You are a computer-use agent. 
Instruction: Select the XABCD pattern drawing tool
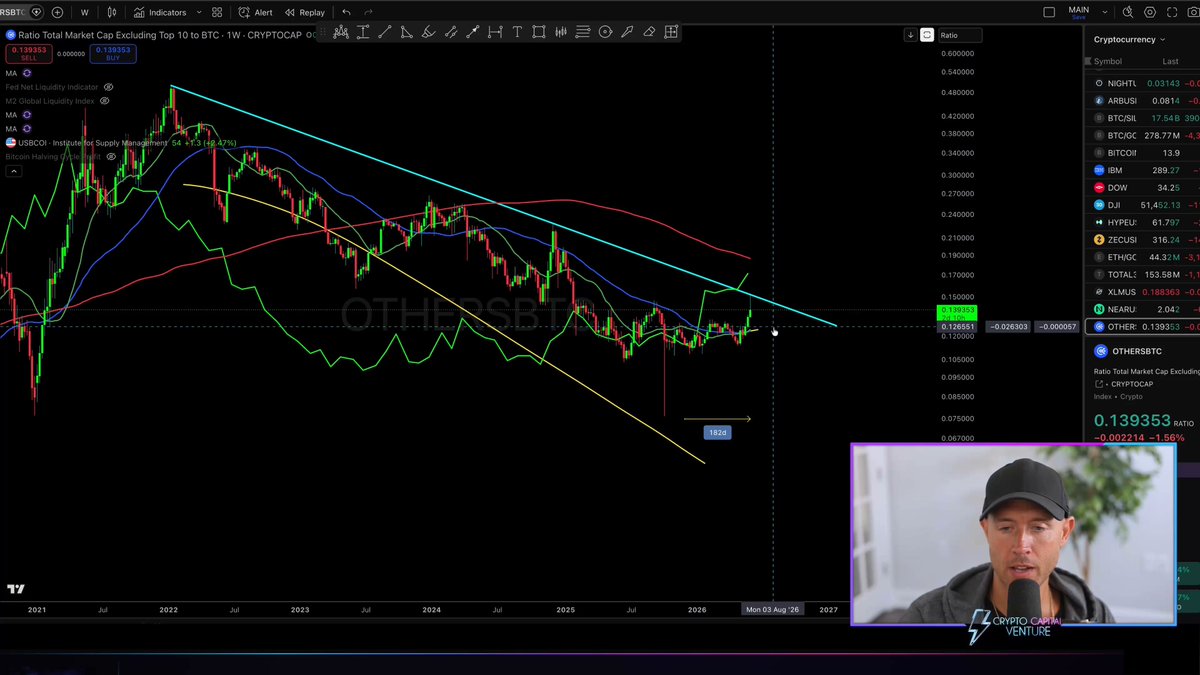coord(340,32)
